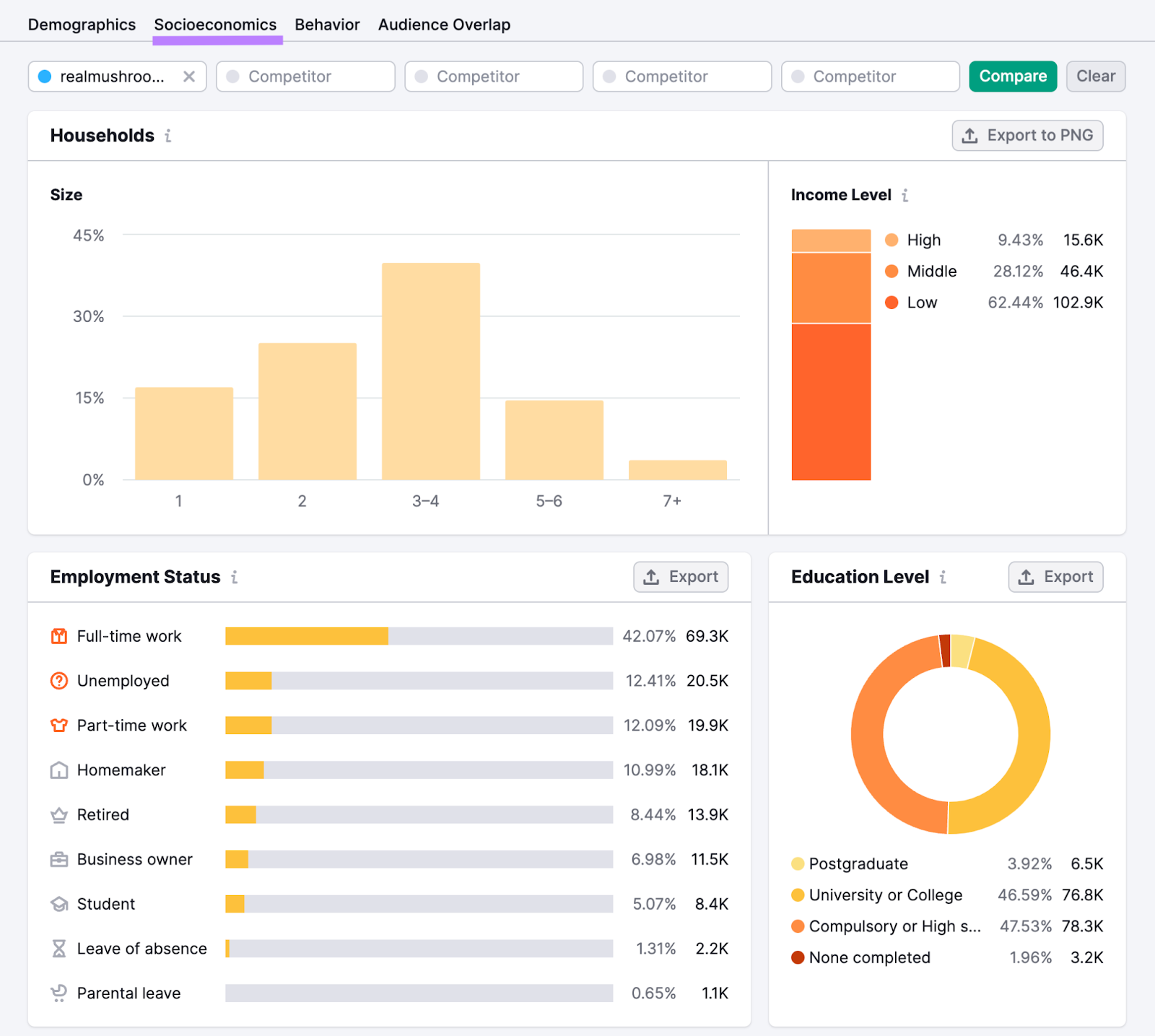Image resolution: width=1155 pixels, height=1036 pixels.
Task: Click the Middle income legend dot
Action: (x=892, y=271)
